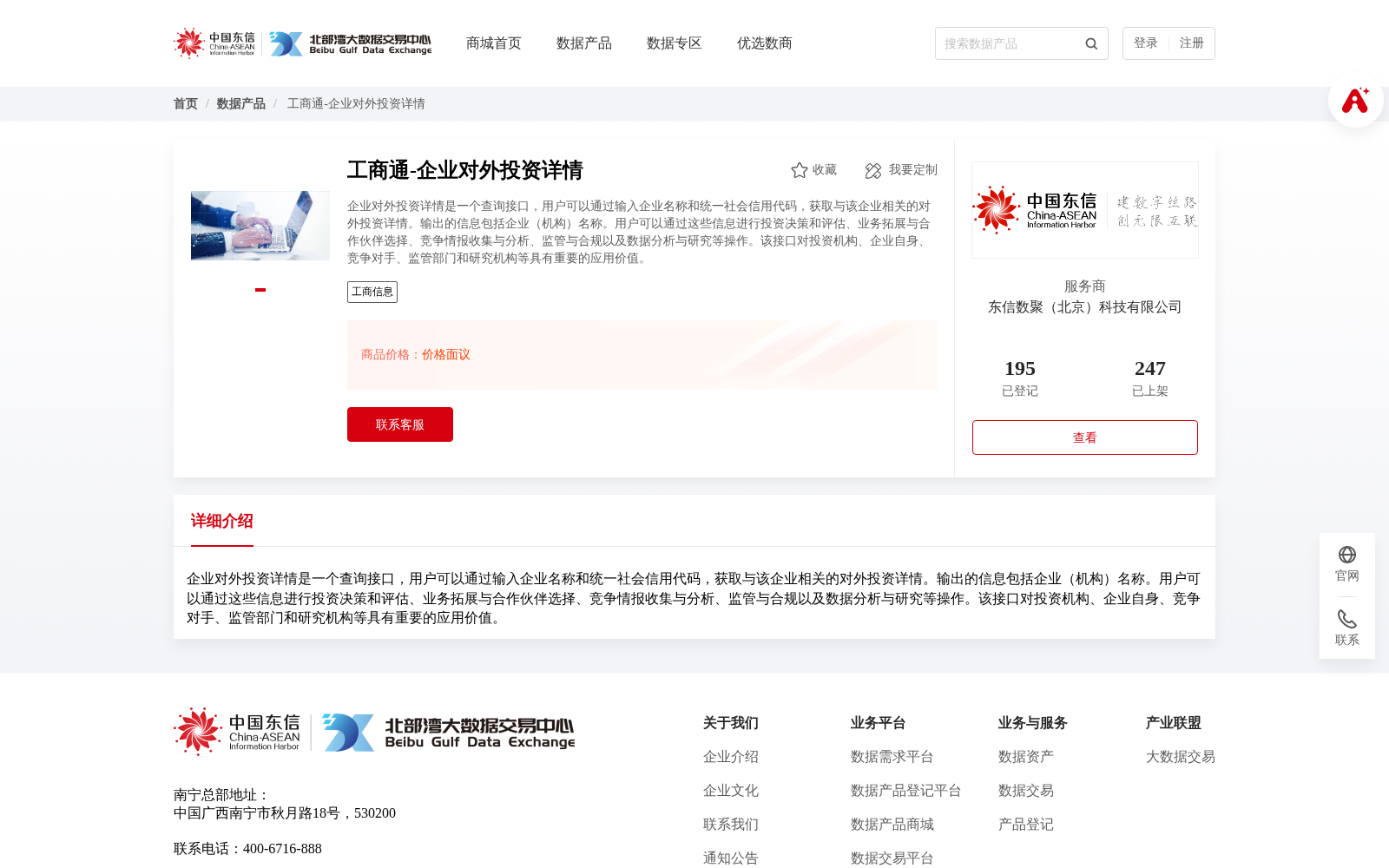Click the China-ASEAN Information Harbor header logo

pos(214,43)
